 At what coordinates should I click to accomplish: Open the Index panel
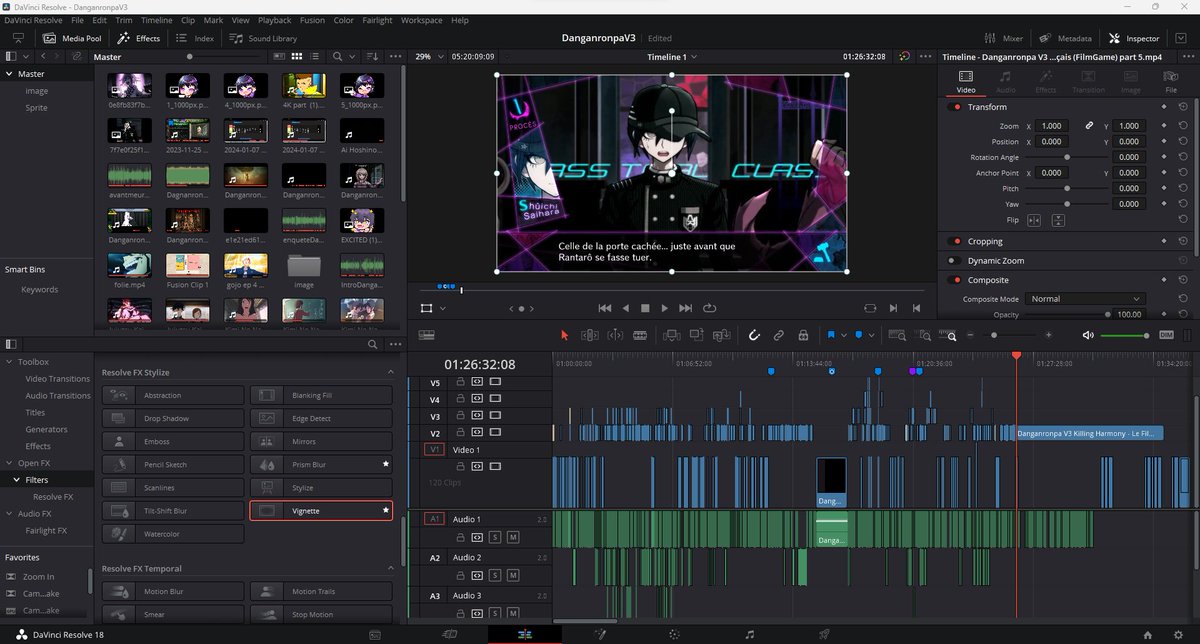coord(195,38)
